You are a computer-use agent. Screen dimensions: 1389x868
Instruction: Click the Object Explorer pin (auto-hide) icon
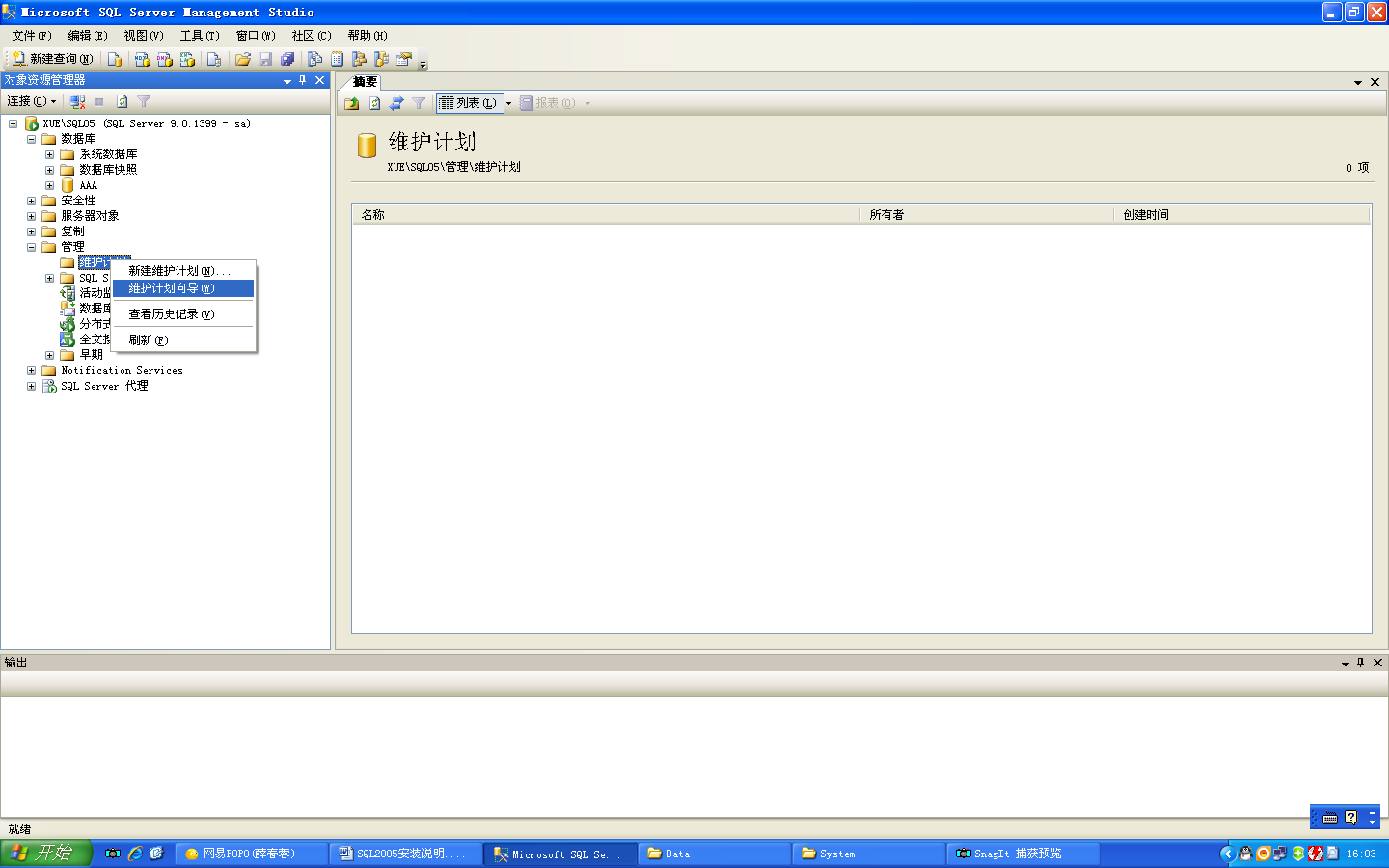pyautogui.click(x=302, y=81)
